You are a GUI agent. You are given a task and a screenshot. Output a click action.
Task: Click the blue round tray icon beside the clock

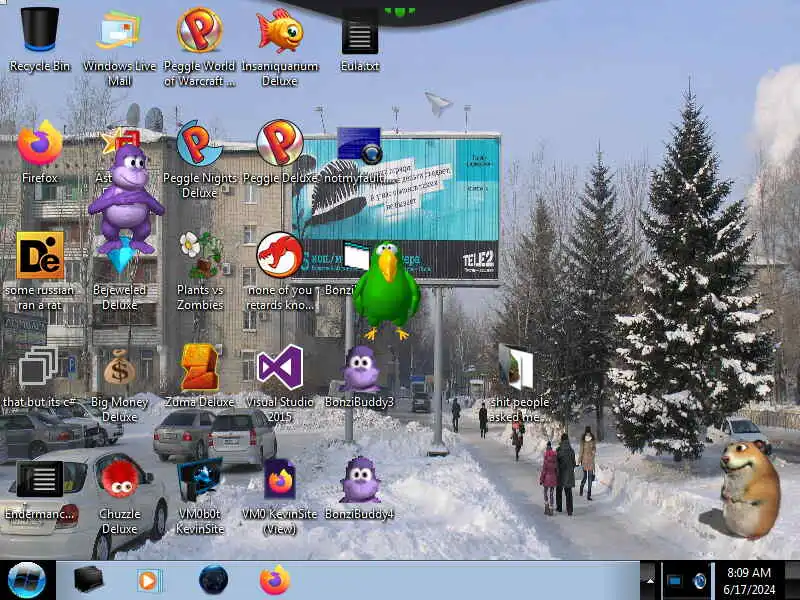click(700, 581)
